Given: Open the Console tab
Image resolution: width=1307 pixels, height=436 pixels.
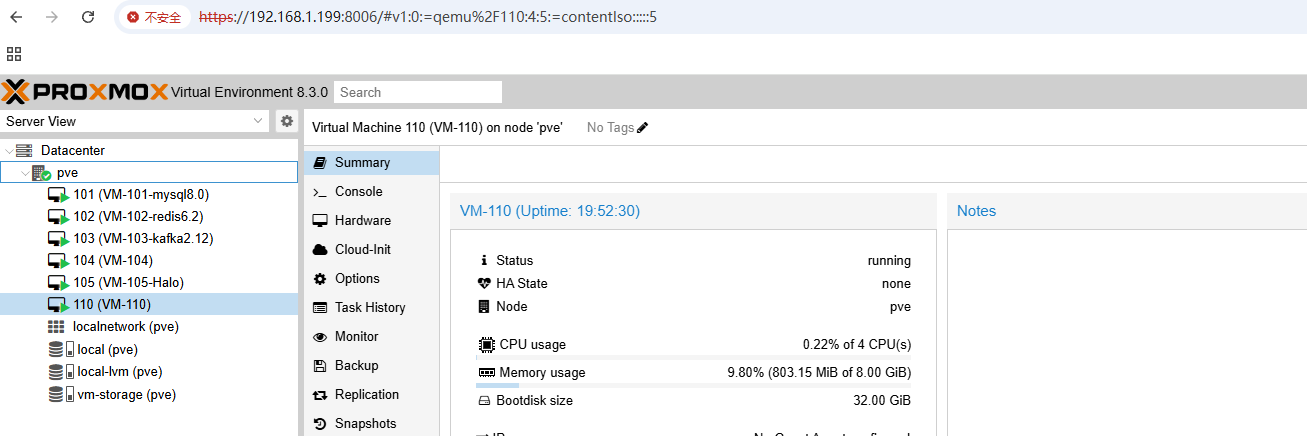Looking at the screenshot, I should pos(358,191).
